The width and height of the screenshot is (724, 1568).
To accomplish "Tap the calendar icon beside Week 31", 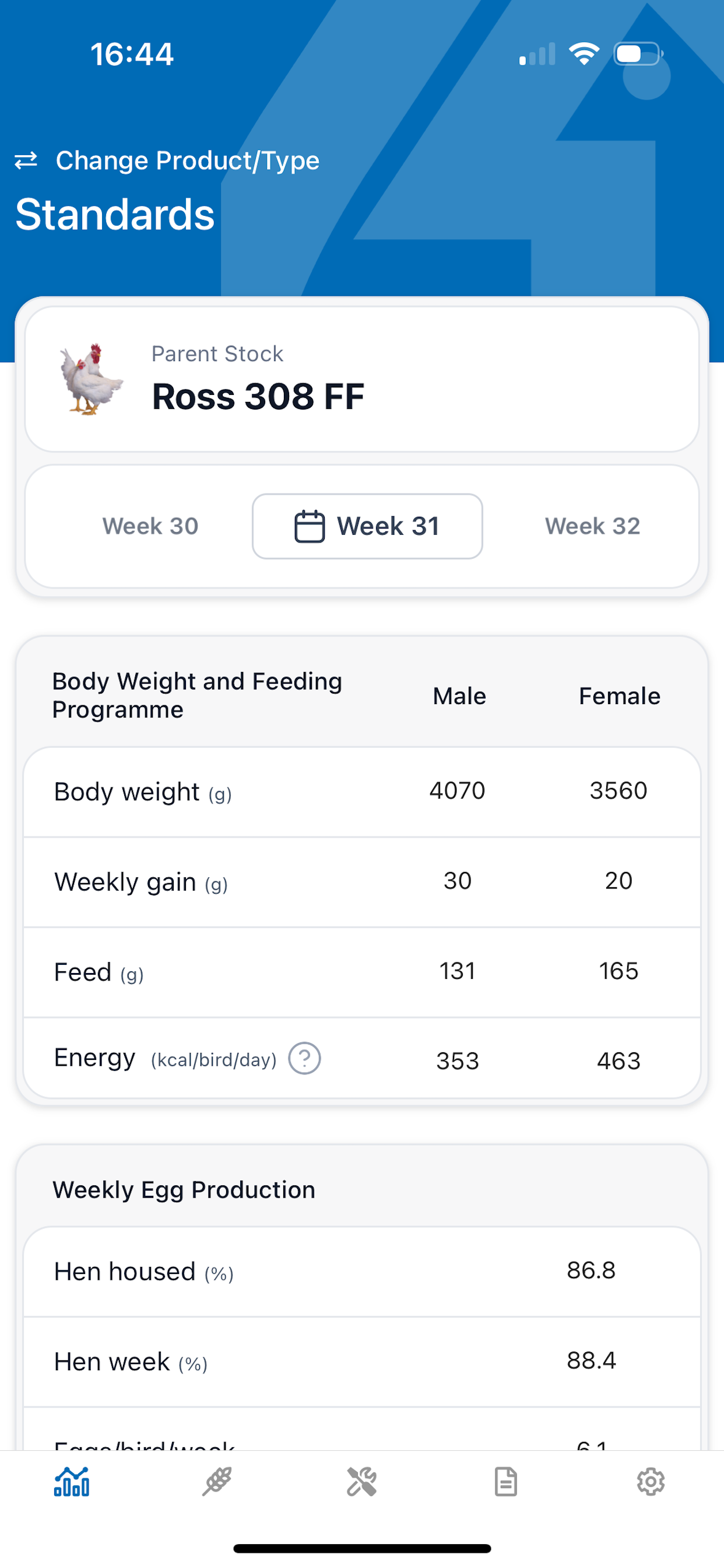I will click(309, 527).
